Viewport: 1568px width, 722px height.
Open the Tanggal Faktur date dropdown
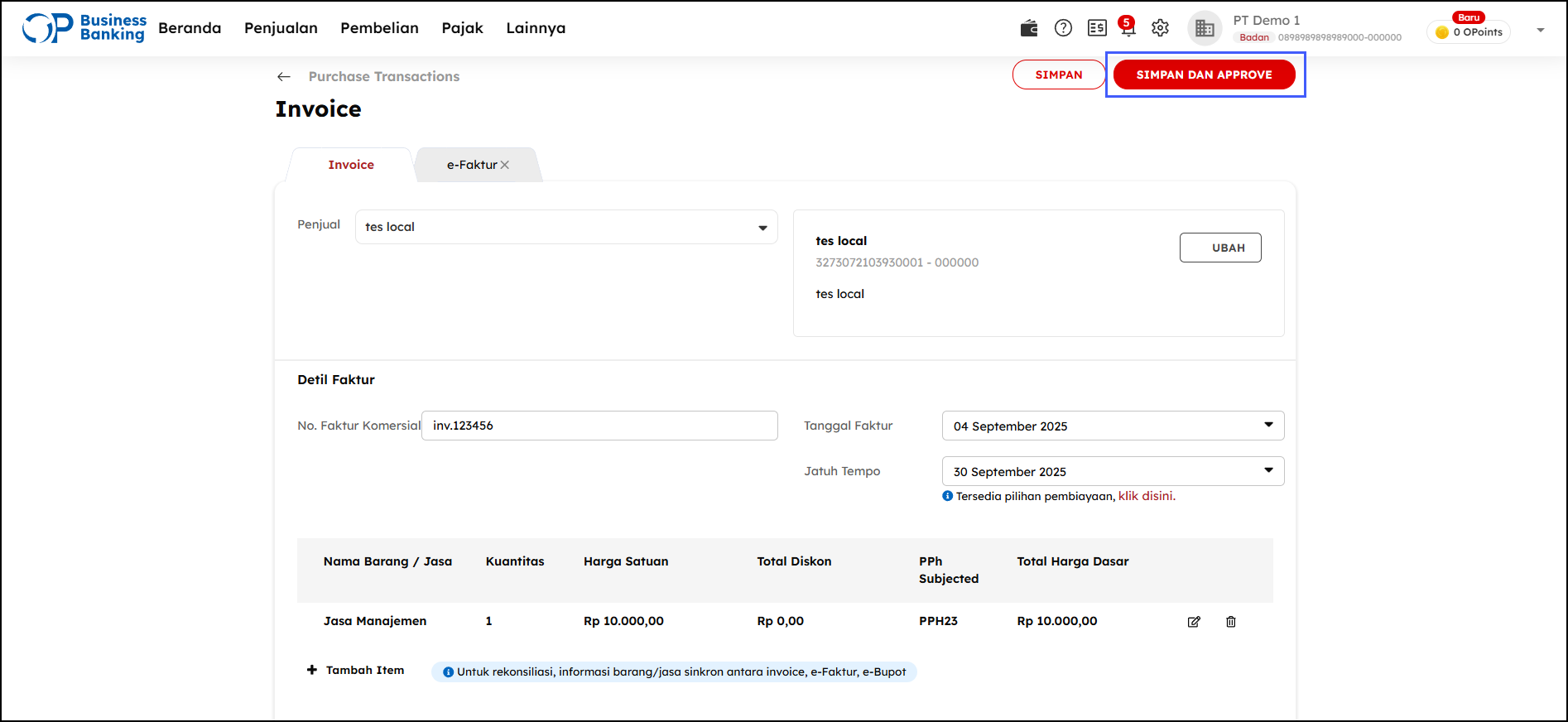1268,426
